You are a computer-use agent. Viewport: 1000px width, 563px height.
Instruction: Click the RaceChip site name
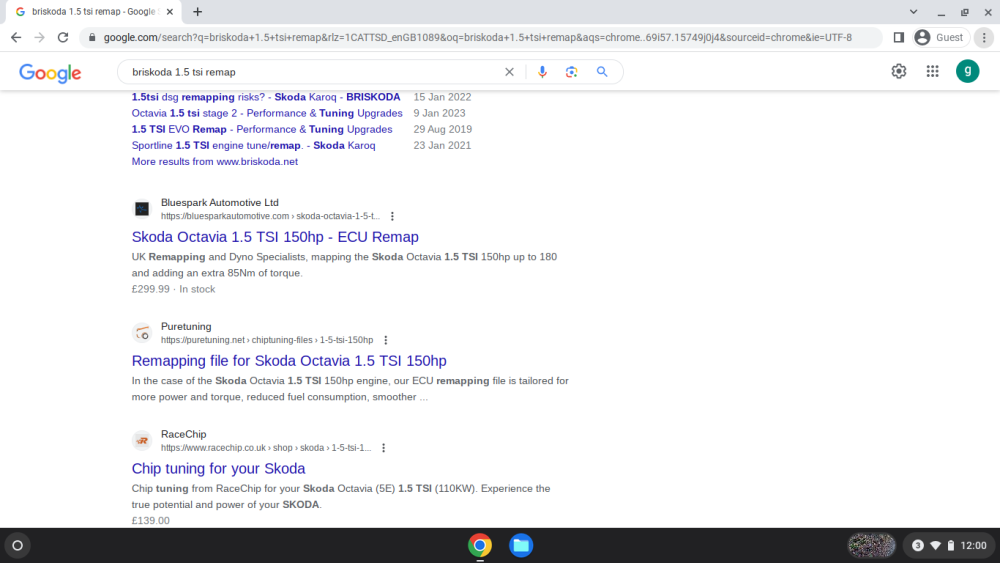pos(183,434)
